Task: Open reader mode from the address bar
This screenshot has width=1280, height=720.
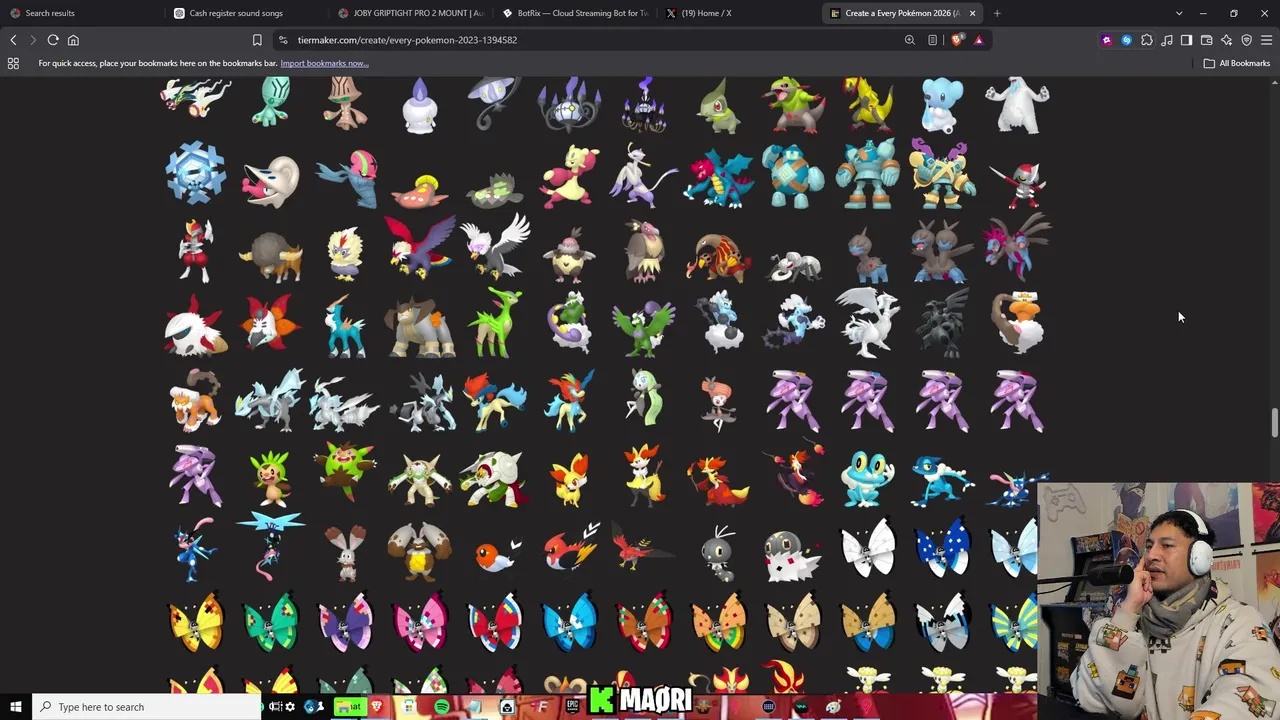Action: [933, 40]
